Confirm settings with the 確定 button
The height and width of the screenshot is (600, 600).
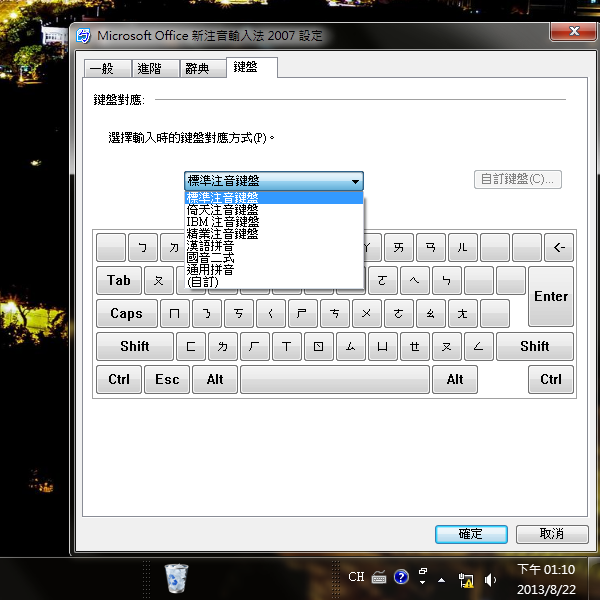coord(471,534)
